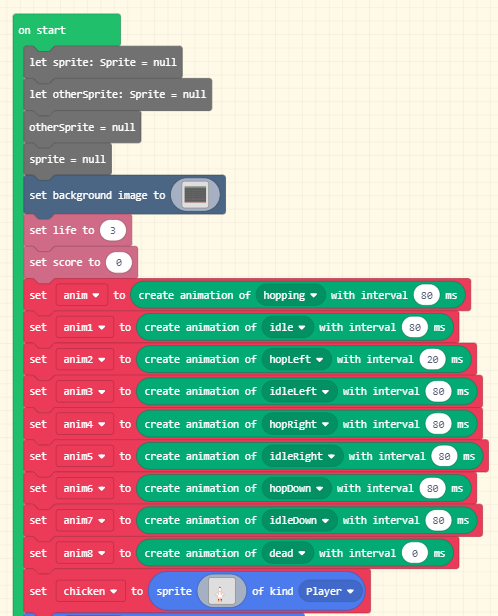Edit the hopping interval value 80
The width and height of the screenshot is (498, 616).
[x=427, y=295]
